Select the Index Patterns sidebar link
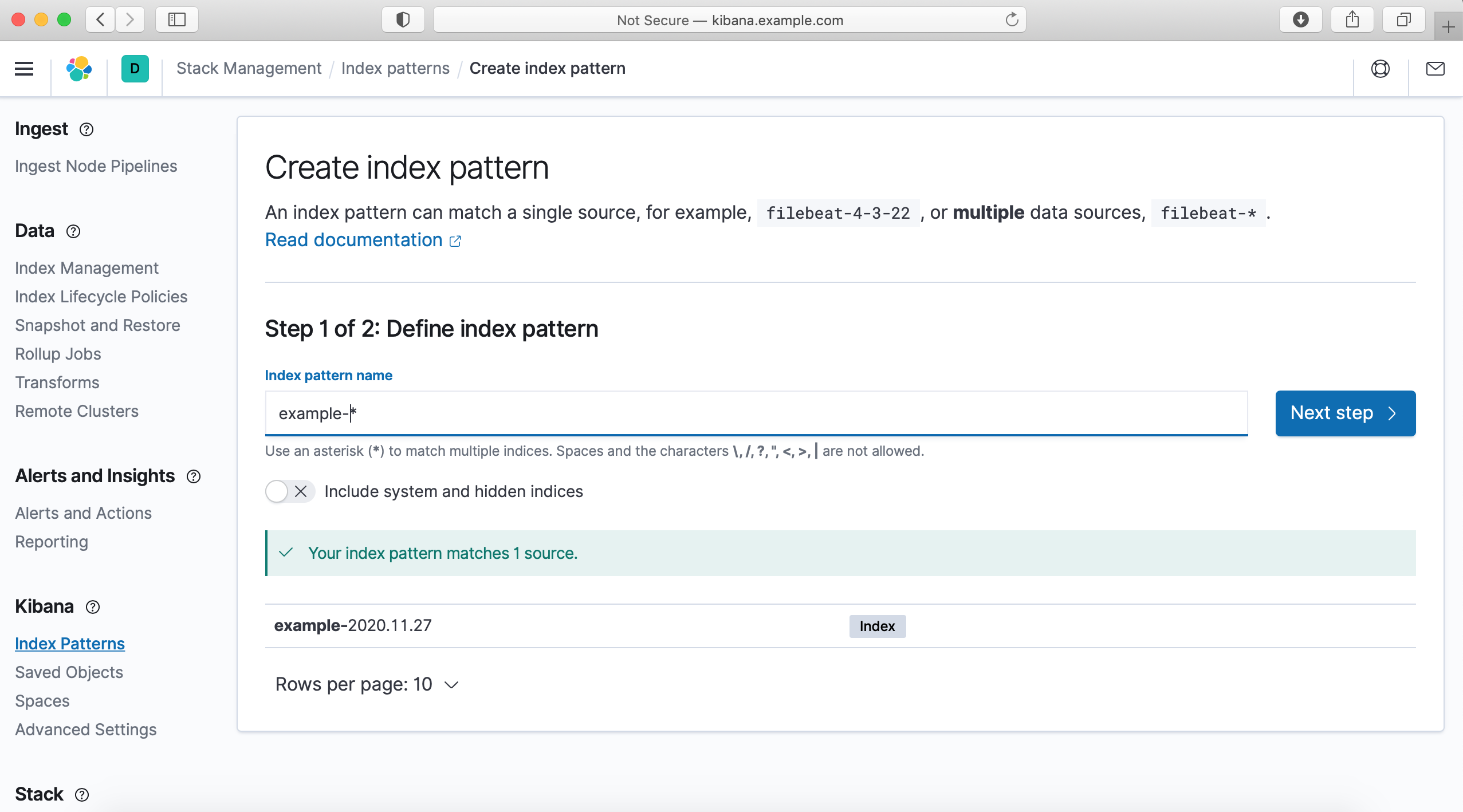Image resolution: width=1463 pixels, height=812 pixels. pyautogui.click(x=70, y=643)
